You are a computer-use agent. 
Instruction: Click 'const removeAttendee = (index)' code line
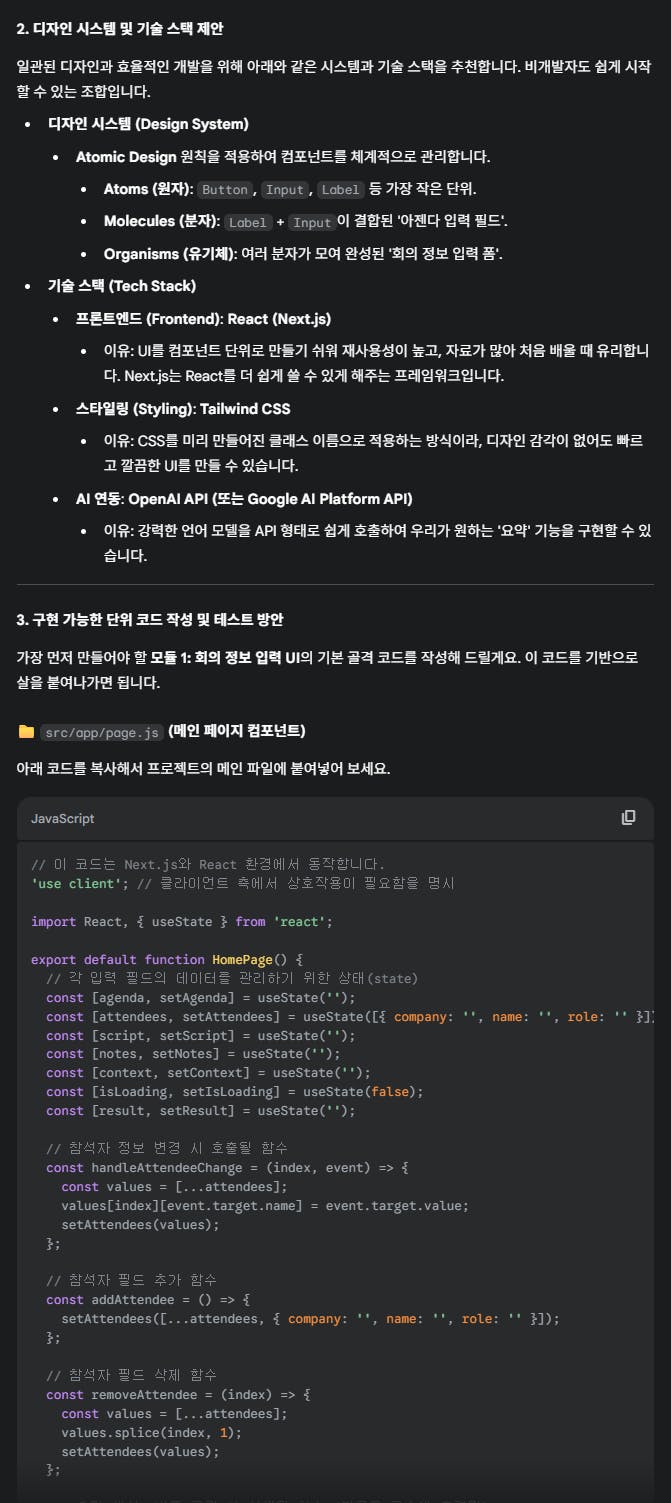tap(178, 1394)
